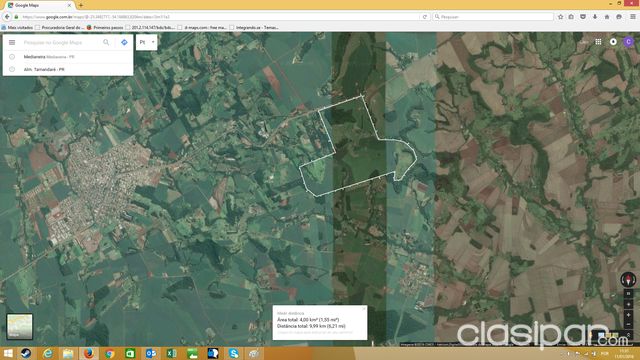This screenshot has width=640, height=360.
Task: Open the Windows Start button
Action: (x=7, y=353)
